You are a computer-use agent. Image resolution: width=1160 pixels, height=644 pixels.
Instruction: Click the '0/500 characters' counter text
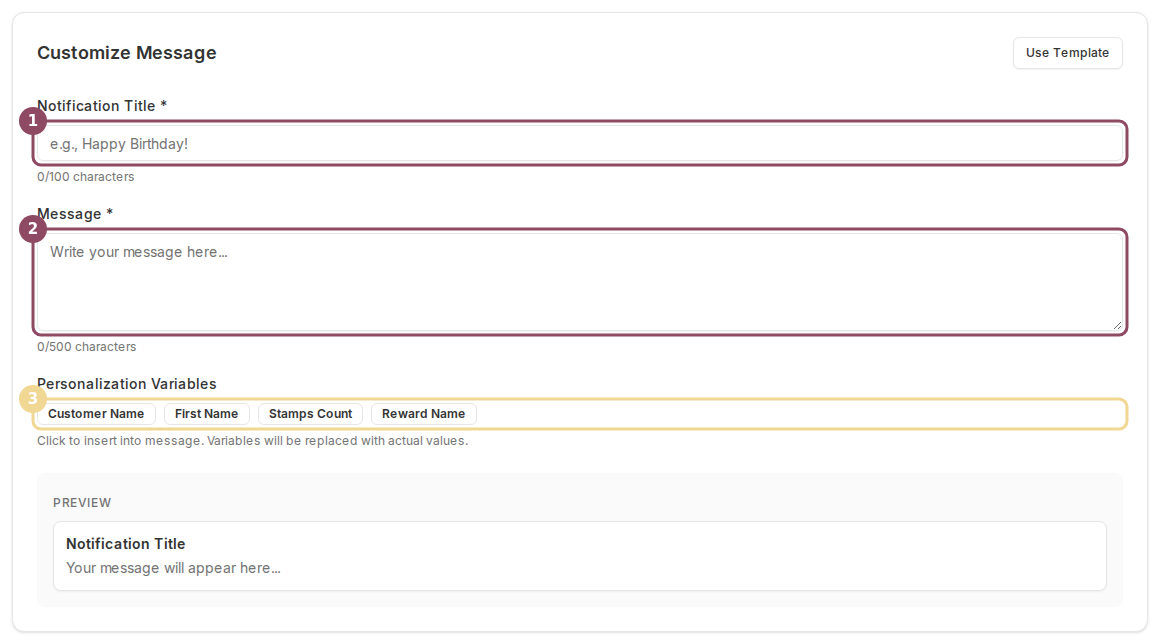point(87,347)
